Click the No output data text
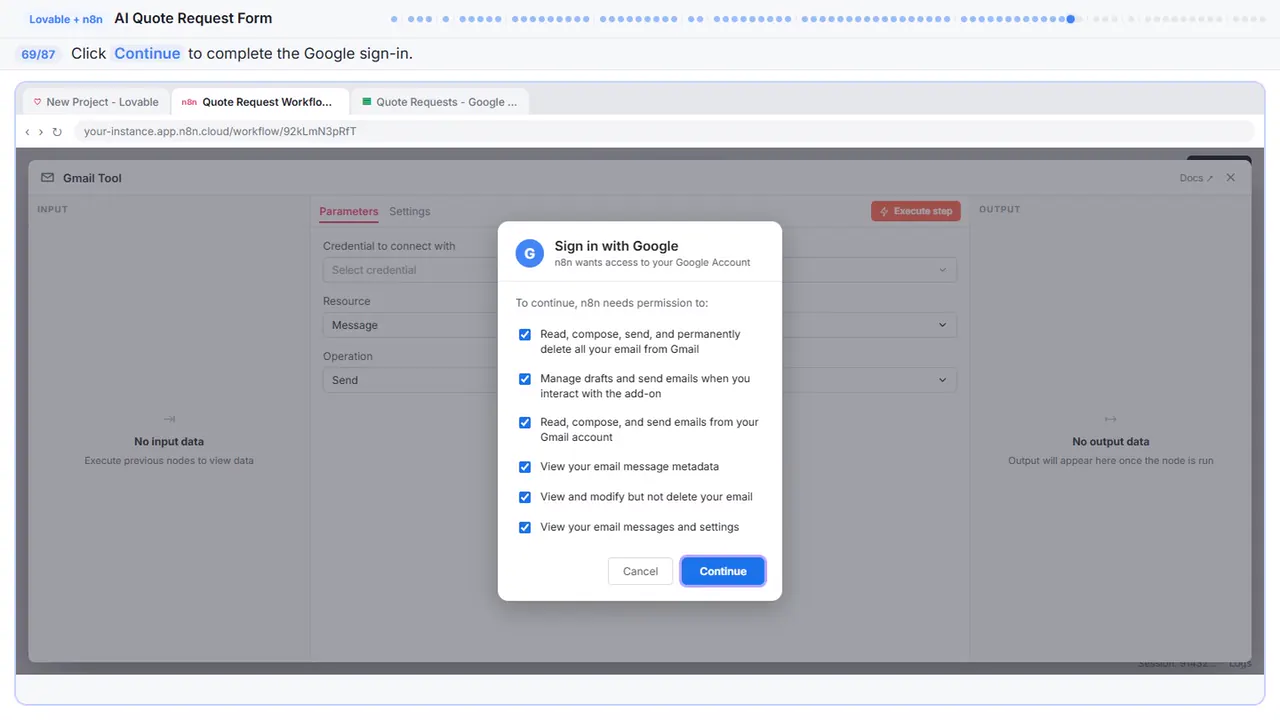1280x720 pixels. (x=1110, y=441)
